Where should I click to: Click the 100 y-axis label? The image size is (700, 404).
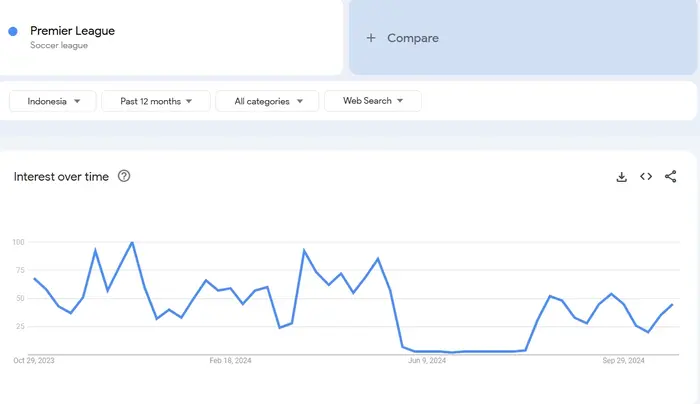point(18,242)
